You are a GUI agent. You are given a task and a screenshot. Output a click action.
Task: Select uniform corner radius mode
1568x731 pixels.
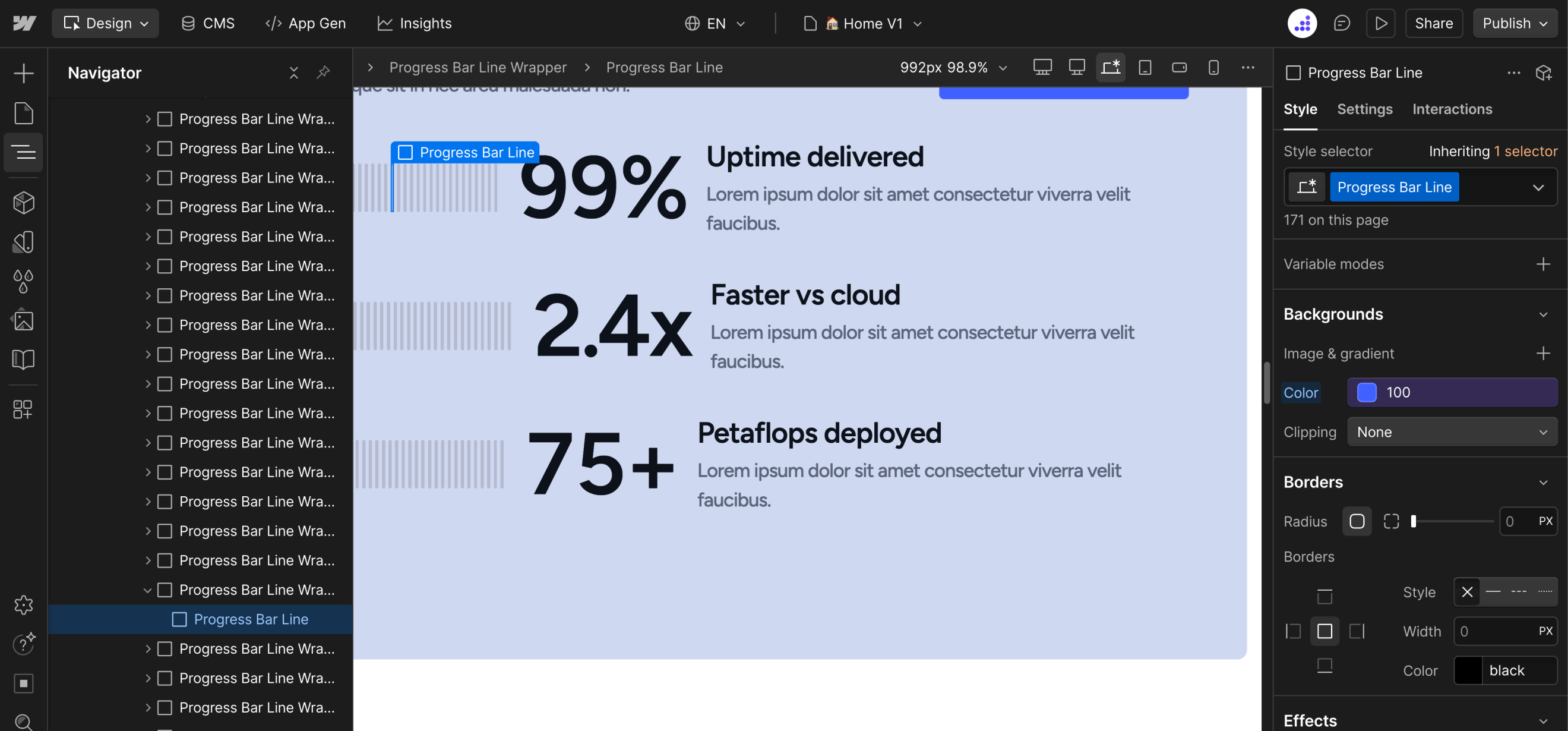pyautogui.click(x=1357, y=521)
